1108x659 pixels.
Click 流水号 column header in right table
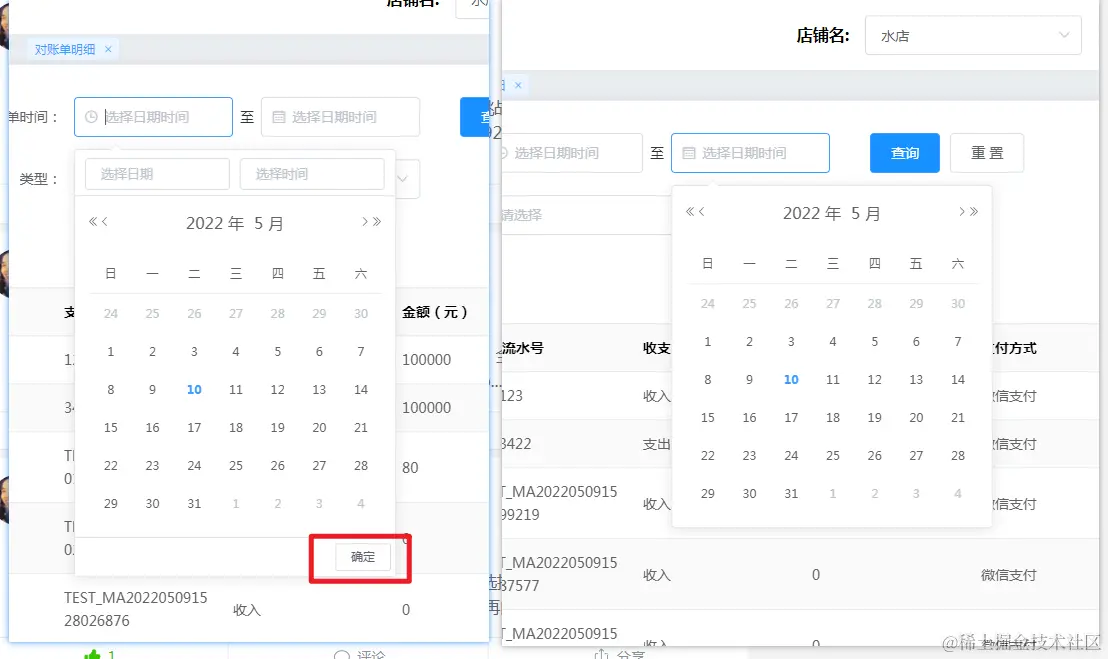[522, 348]
